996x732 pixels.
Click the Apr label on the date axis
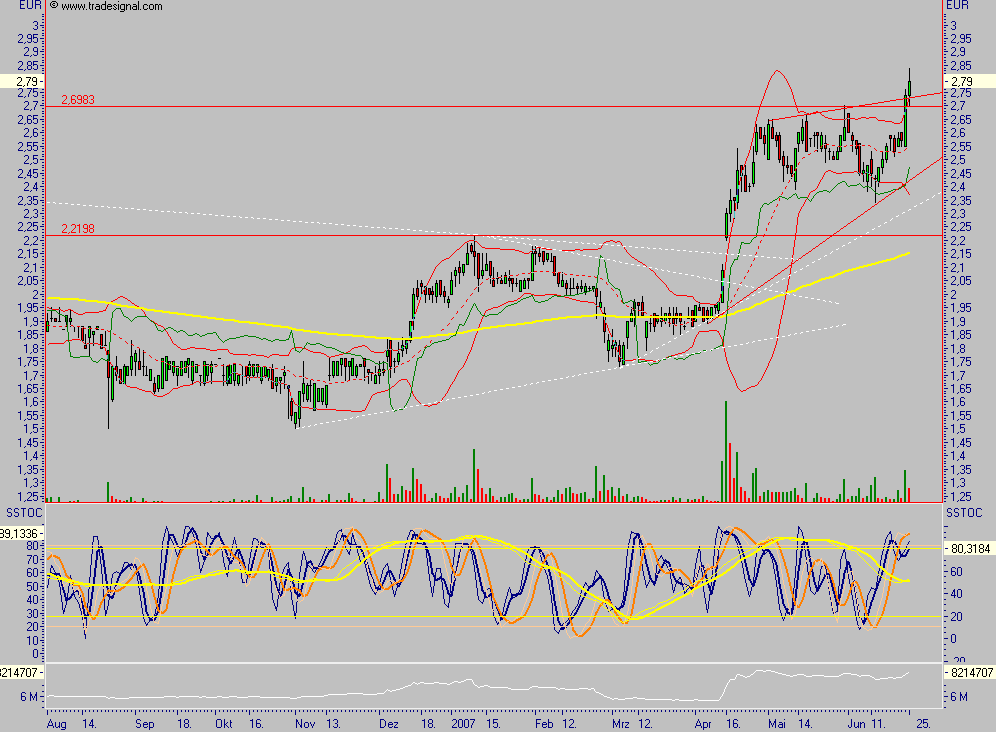pyautogui.click(x=705, y=721)
